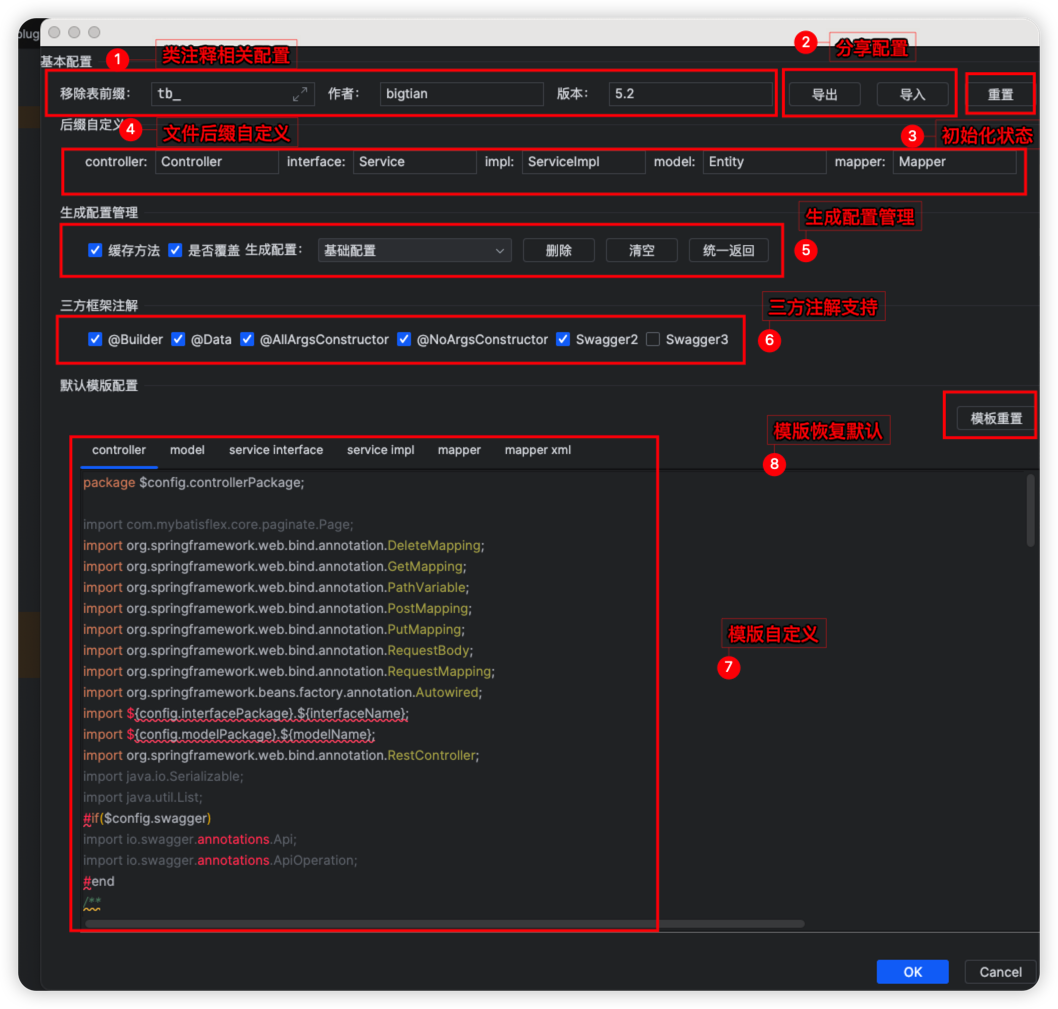
Task: Open the service impl tab
Action: pos(381,450)
